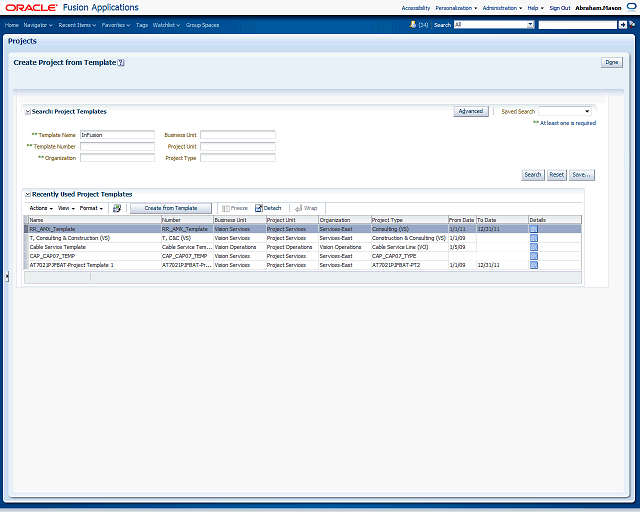Image resolution: width=640 pixels, height=512 pixels.
Task: Click the Template Number input field
Action: coord(117,146)
